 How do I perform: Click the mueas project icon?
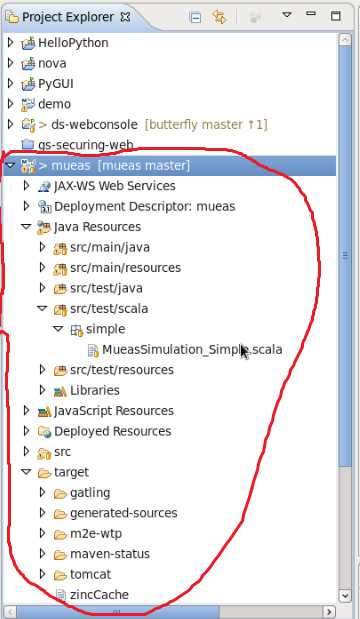(x=28, y=166)
